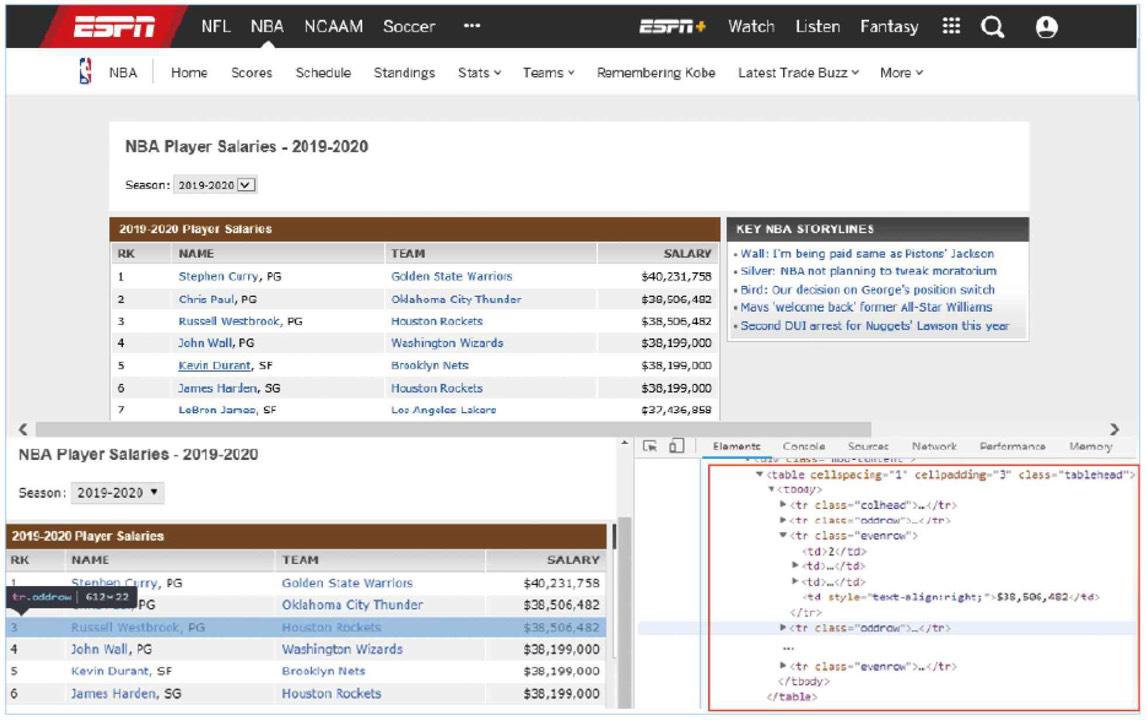Image resolution: width=1147 pixels, height=720 pixels.
Task: Open the user profile icon
Action: click(x=1046, y=28)
